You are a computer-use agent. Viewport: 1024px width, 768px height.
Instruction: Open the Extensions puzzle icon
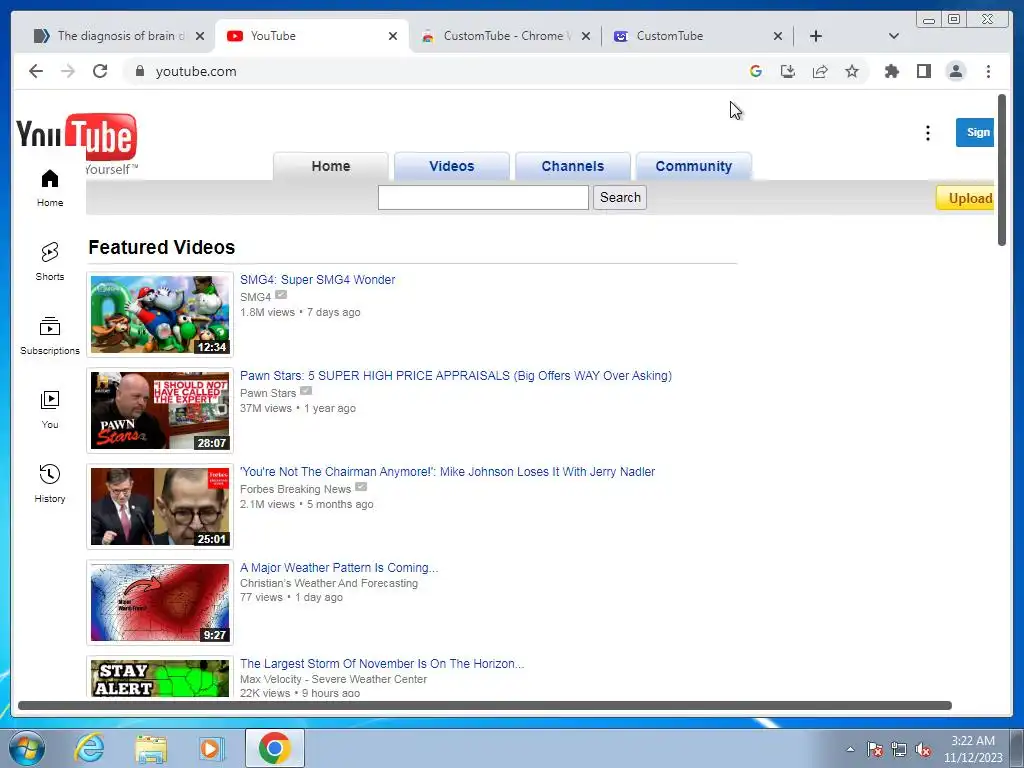891,71
